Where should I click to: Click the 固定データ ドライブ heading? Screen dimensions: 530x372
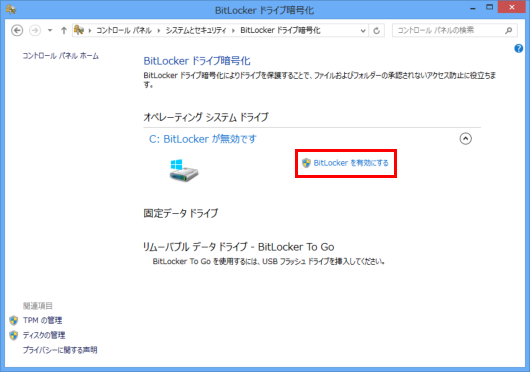click(x=181, y=213)
